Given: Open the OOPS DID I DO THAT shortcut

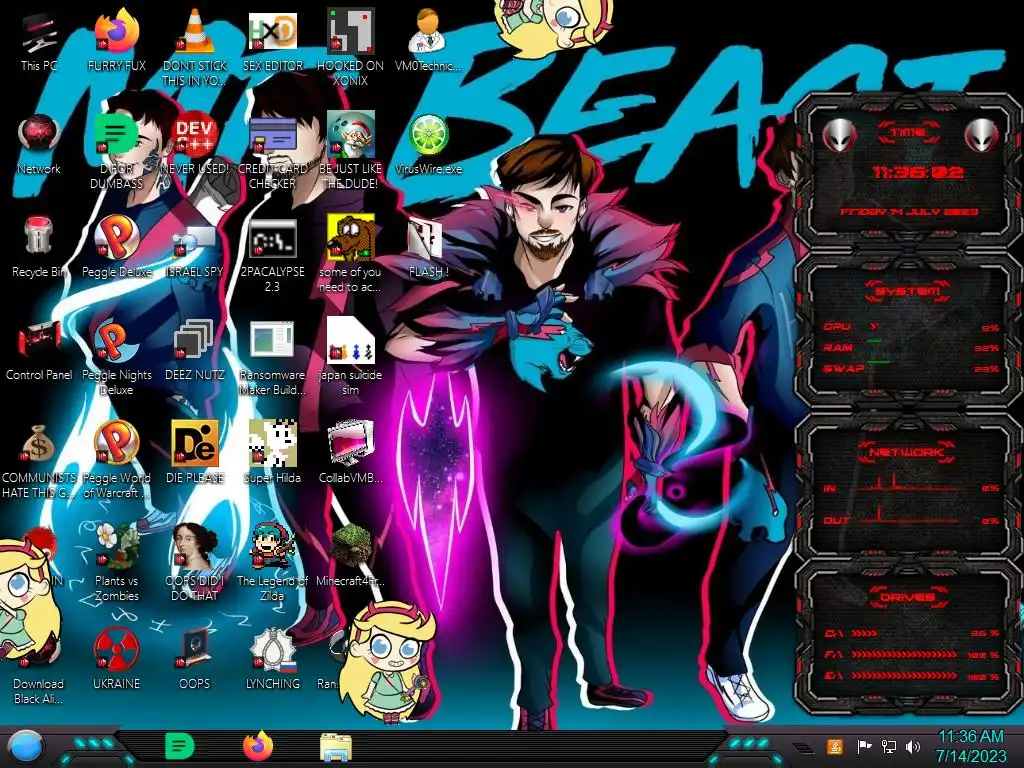Looking at the screenshot, I should 195,563.
